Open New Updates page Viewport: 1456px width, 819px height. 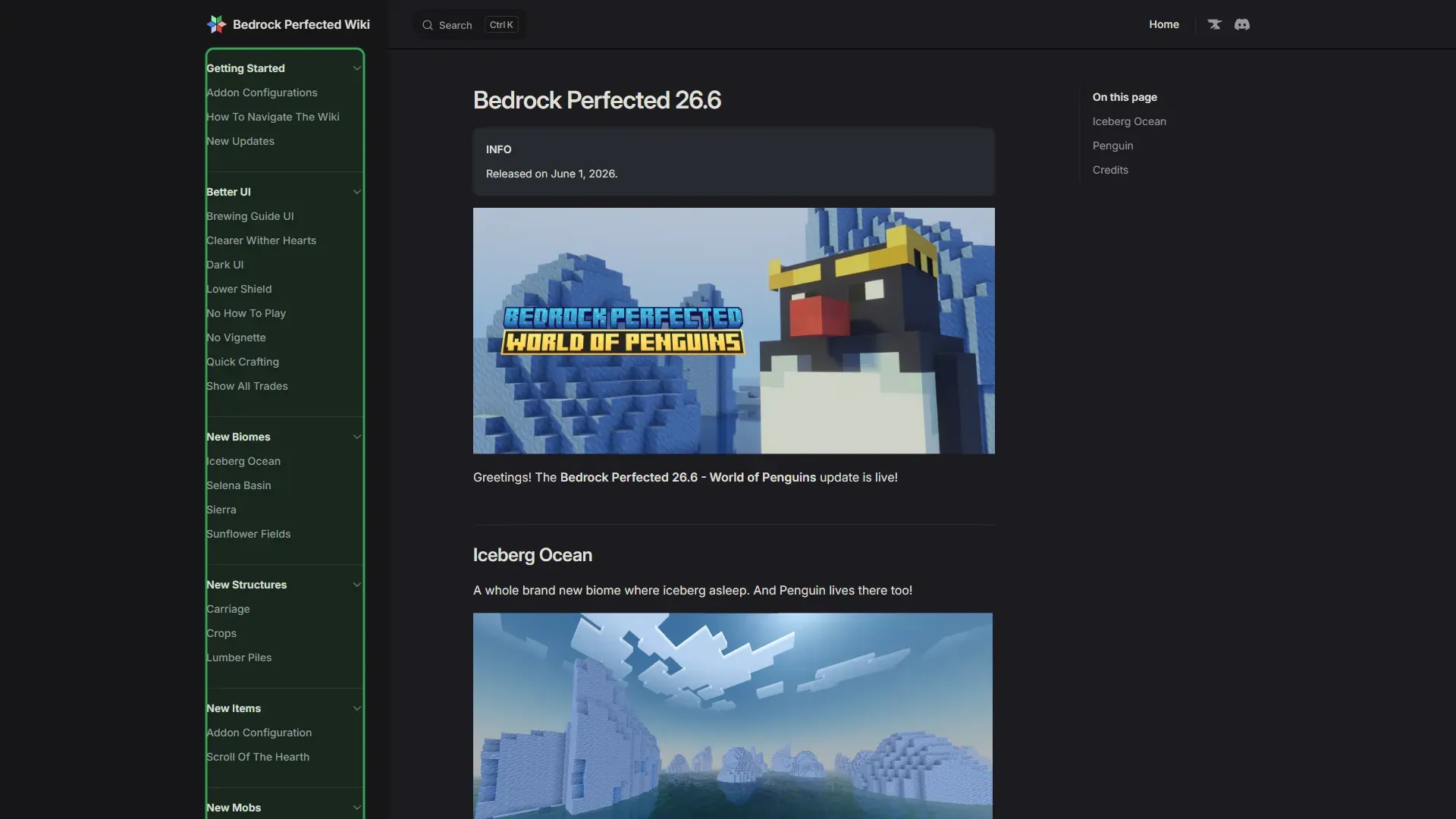[240, 141]
